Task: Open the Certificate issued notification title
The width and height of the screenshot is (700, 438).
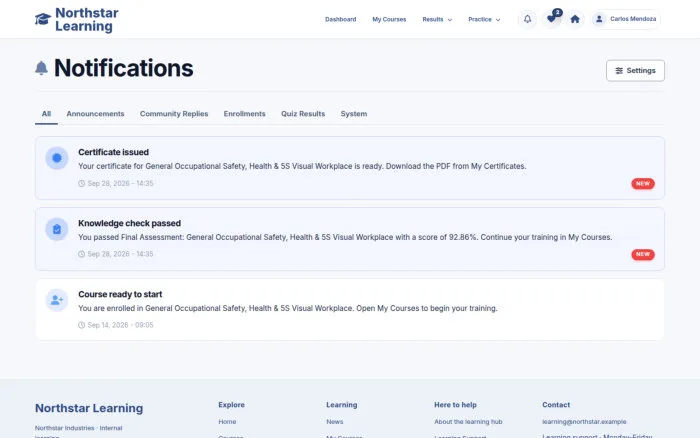Action: (113, 152)
